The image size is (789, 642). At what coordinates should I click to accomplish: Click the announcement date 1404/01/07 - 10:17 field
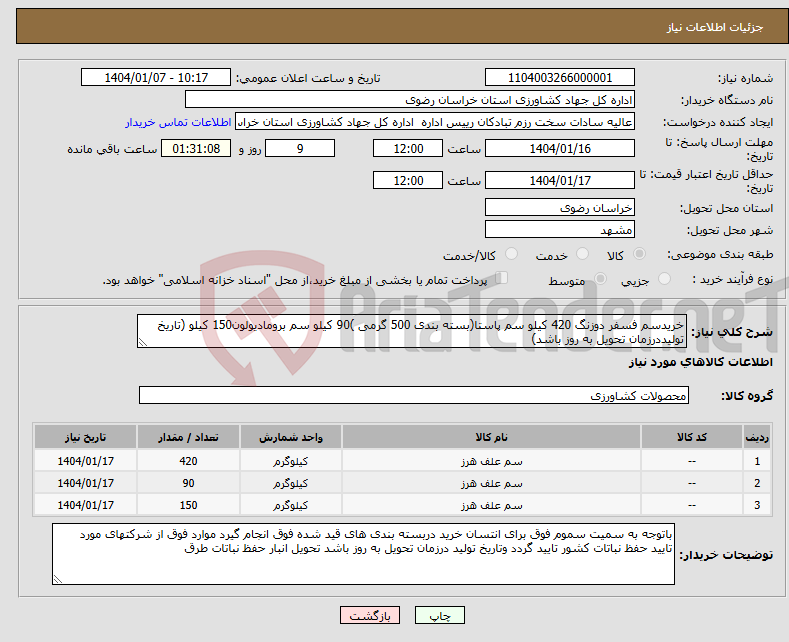(155, 77)
